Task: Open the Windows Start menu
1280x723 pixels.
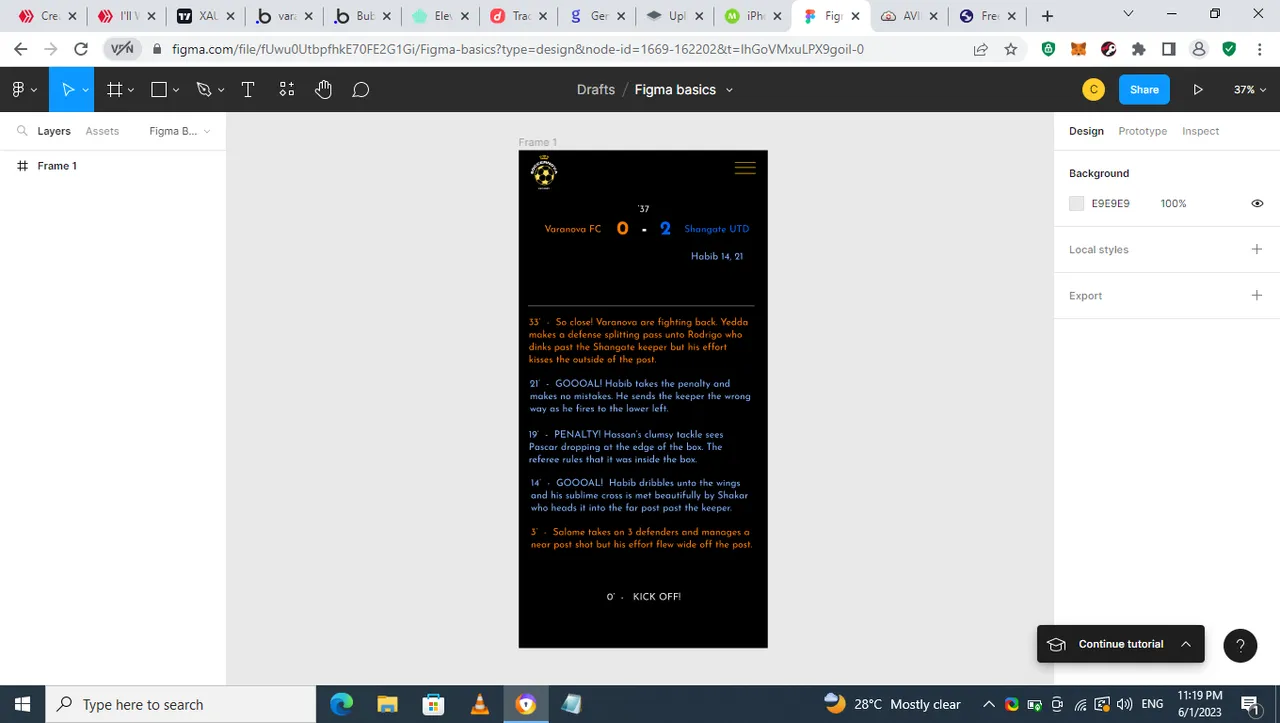Action: (x=22, y=704)
